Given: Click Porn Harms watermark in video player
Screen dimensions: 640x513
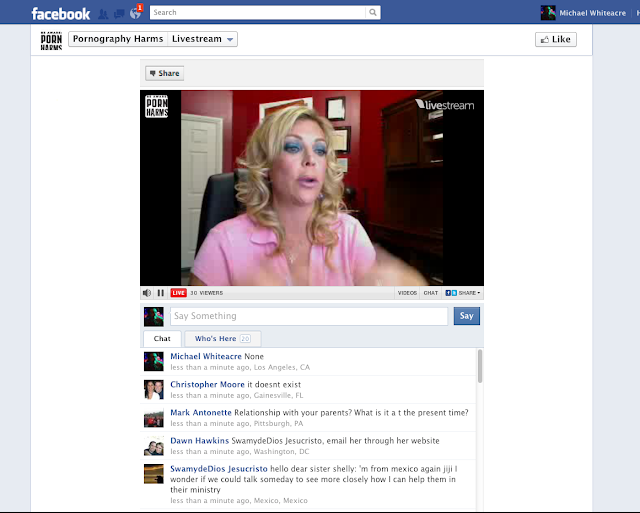Looking at the screenshot, I should click(157, 106).
